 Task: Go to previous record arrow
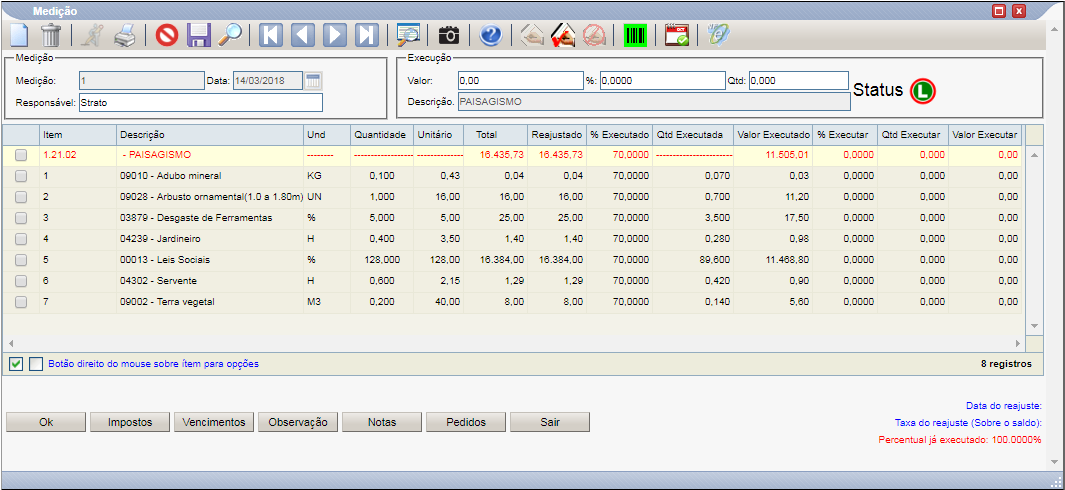303,35
